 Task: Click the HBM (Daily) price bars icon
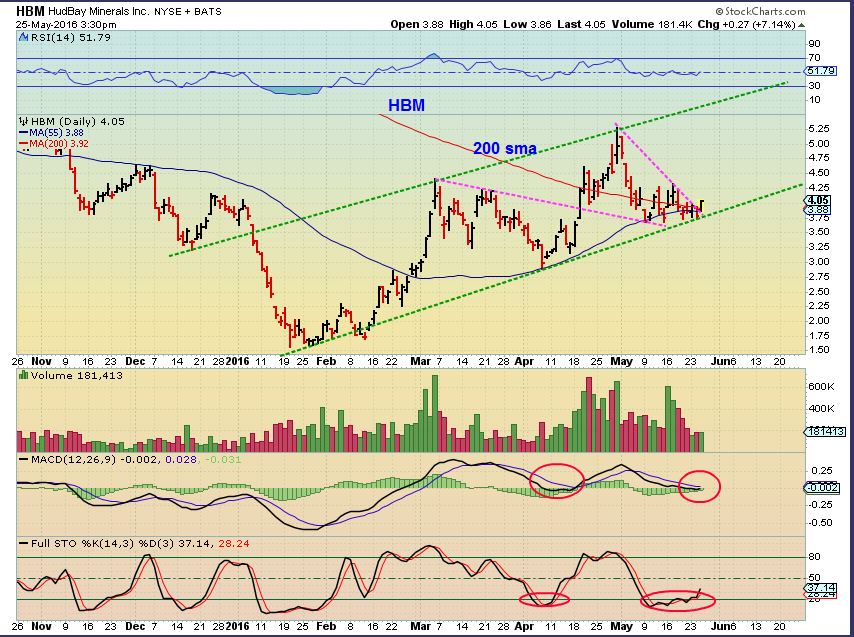pyautogui.click(x=23, y=121)
